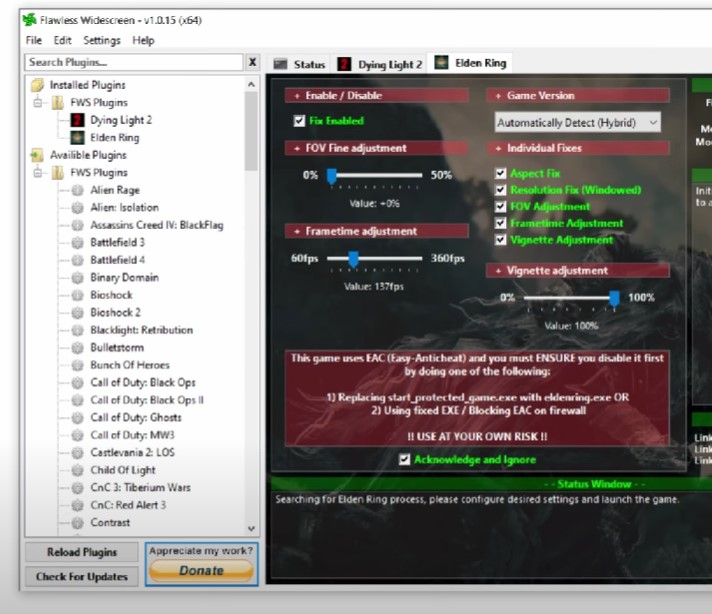
Task: Switch to the Dying Light 2 tab
Action: 381,64
